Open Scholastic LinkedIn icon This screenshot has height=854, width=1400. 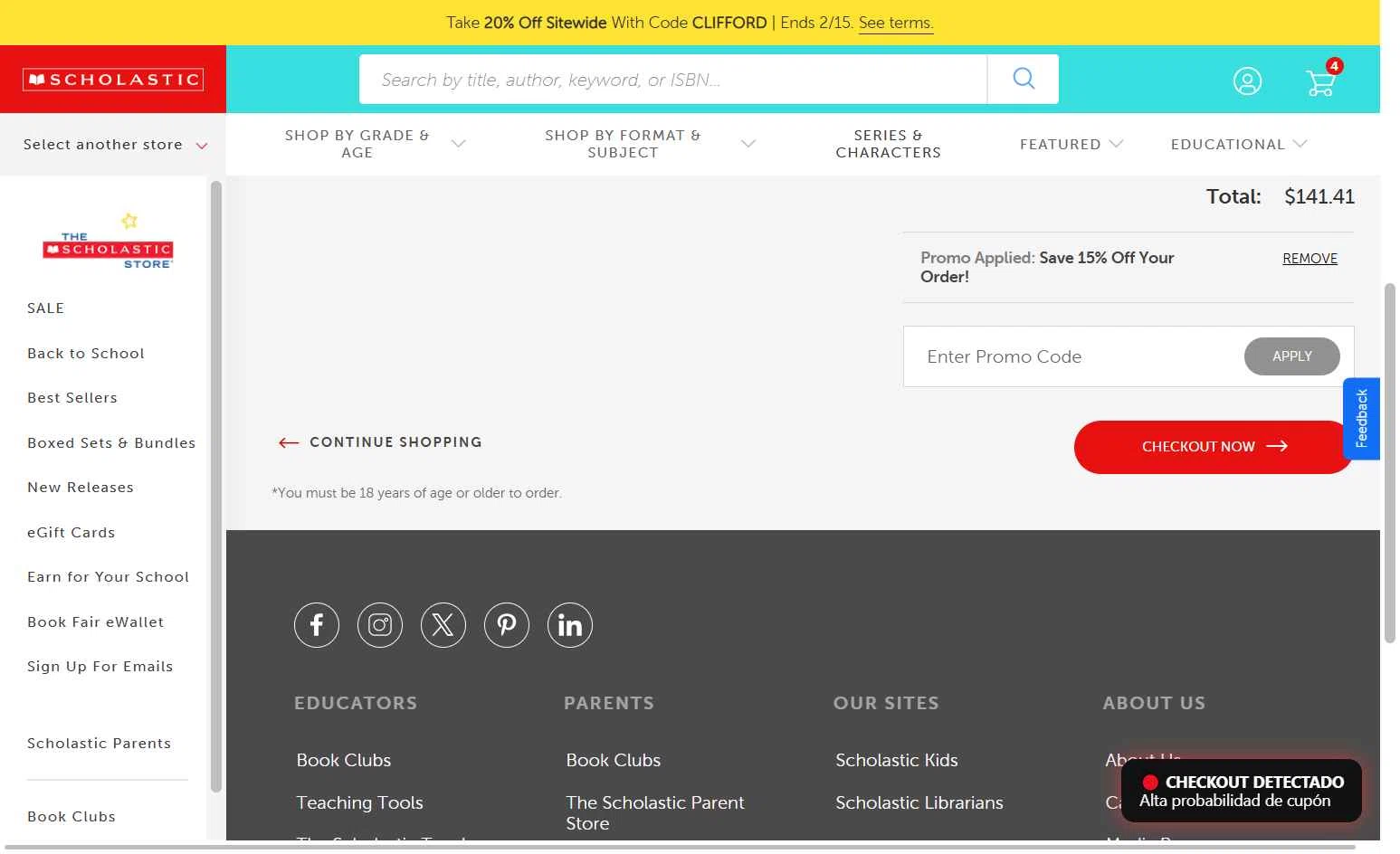(x=570, y=625)
